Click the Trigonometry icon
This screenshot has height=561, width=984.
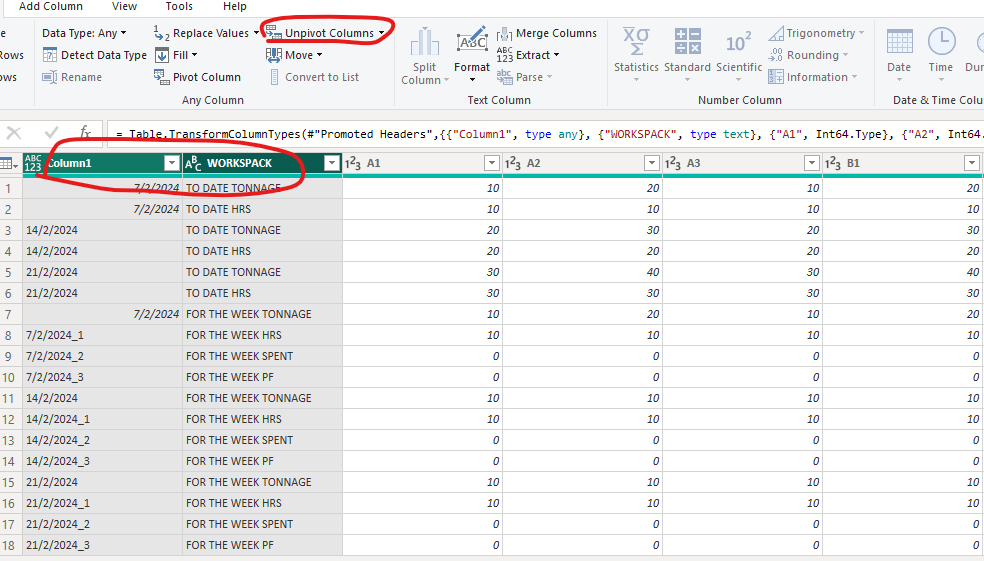pos(776,33)
